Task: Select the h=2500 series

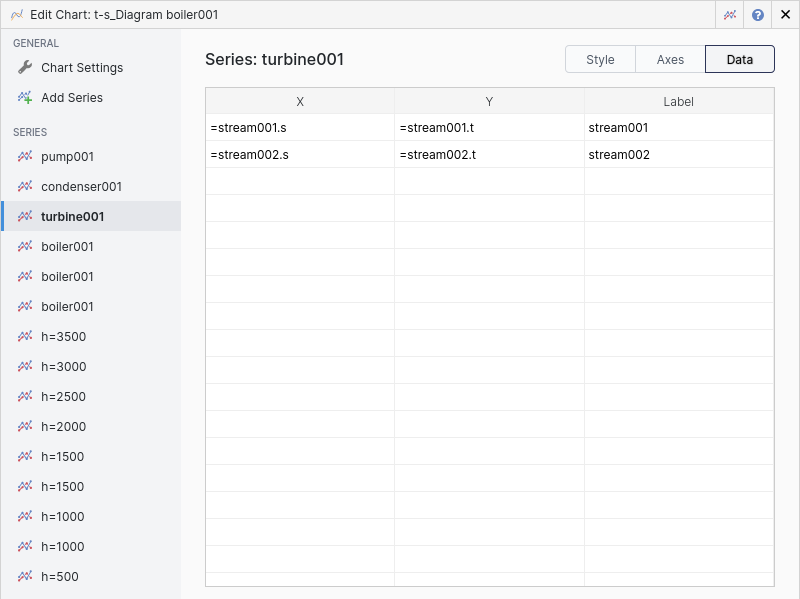Action: [63, 397]
